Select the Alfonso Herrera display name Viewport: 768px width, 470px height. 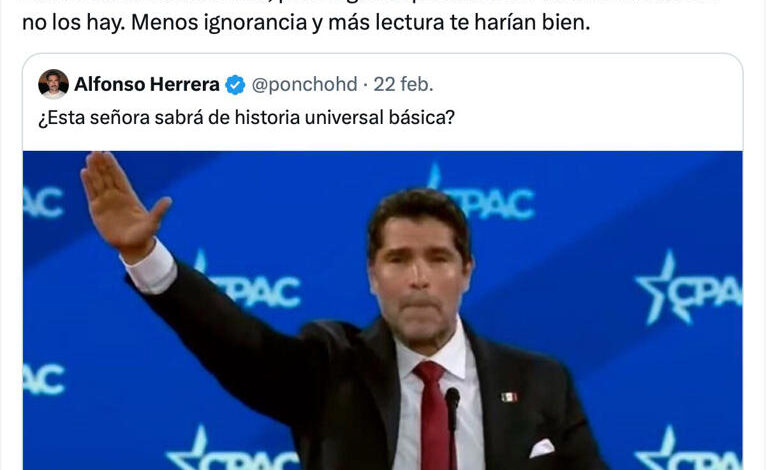[x=146, y=84]
